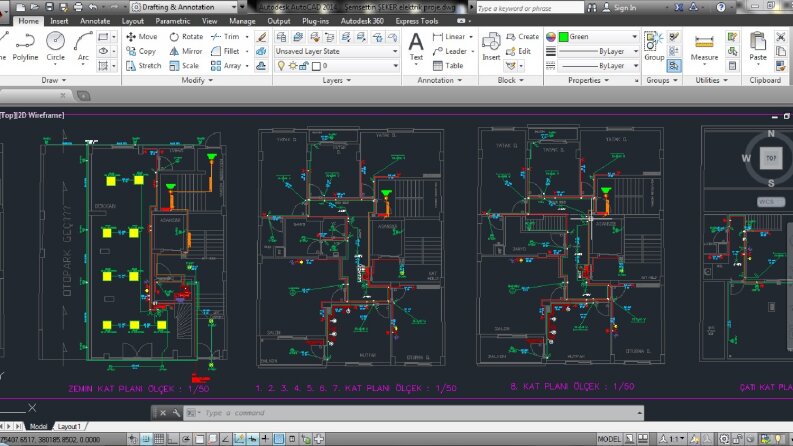Insert a block with Insert tool
This screenshot has height=446, width=793.
click(x=491, y=47)
